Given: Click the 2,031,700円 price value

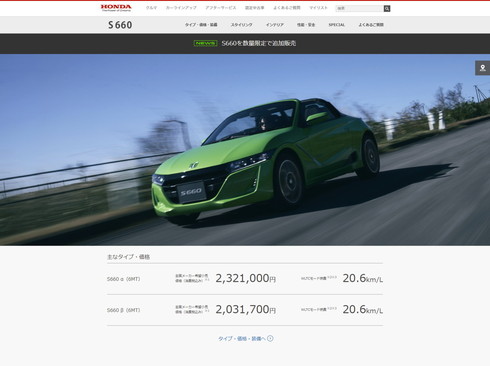Looking at the screenshot, I should click(246, 309).
